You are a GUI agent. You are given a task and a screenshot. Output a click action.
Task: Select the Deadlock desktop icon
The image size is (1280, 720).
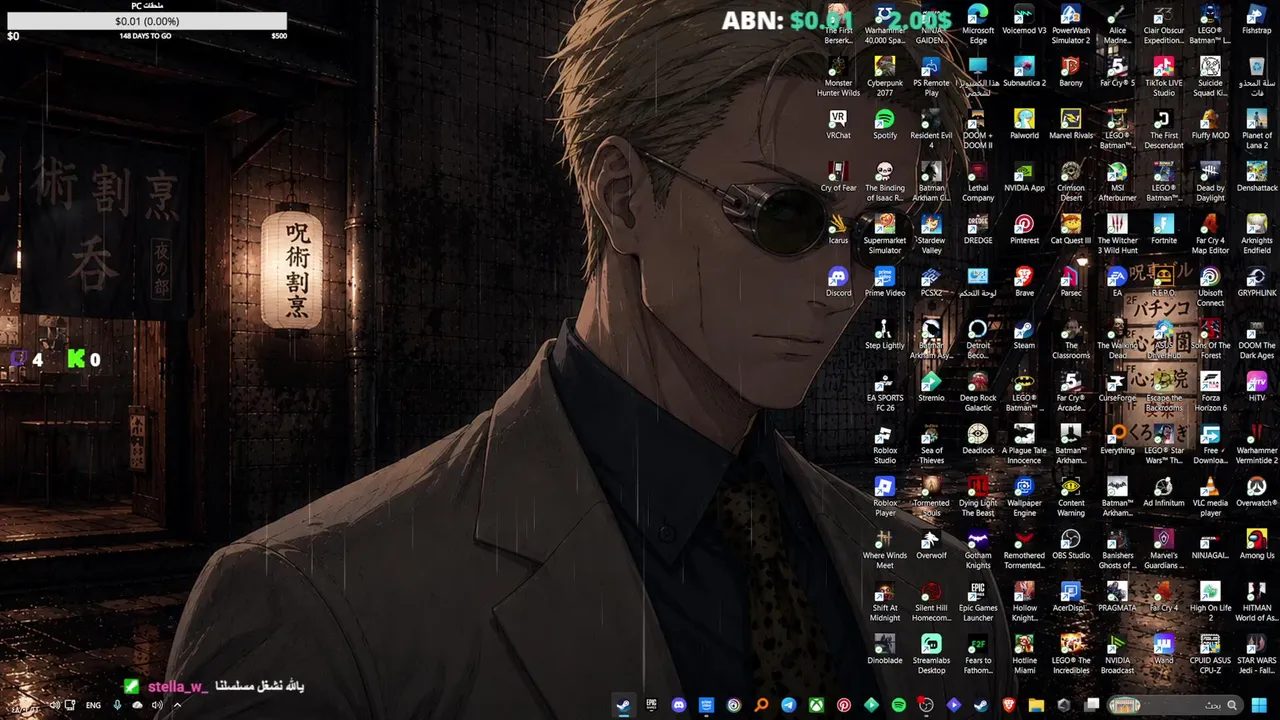click(978, 439)
